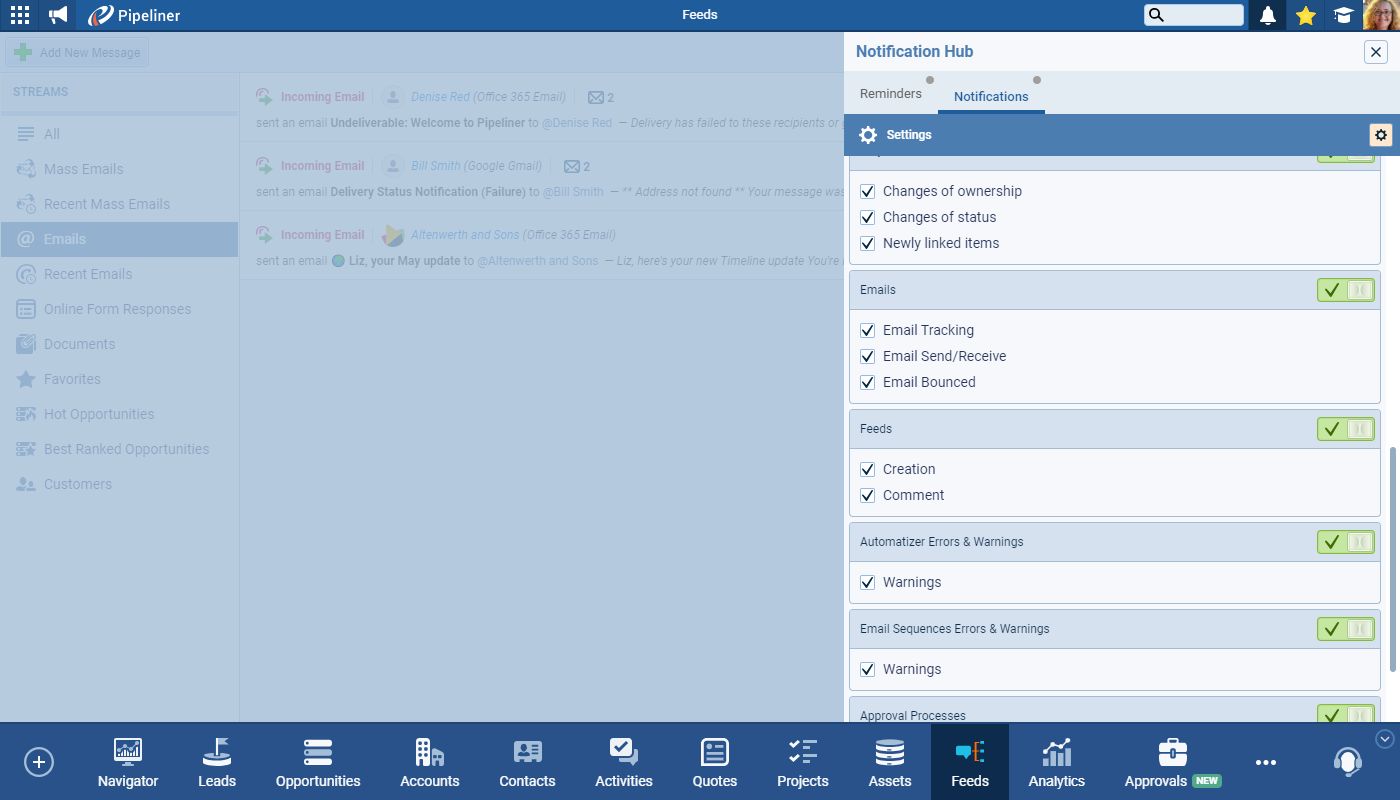Click the gear button in Settings bar

[x=1380, y=135]
